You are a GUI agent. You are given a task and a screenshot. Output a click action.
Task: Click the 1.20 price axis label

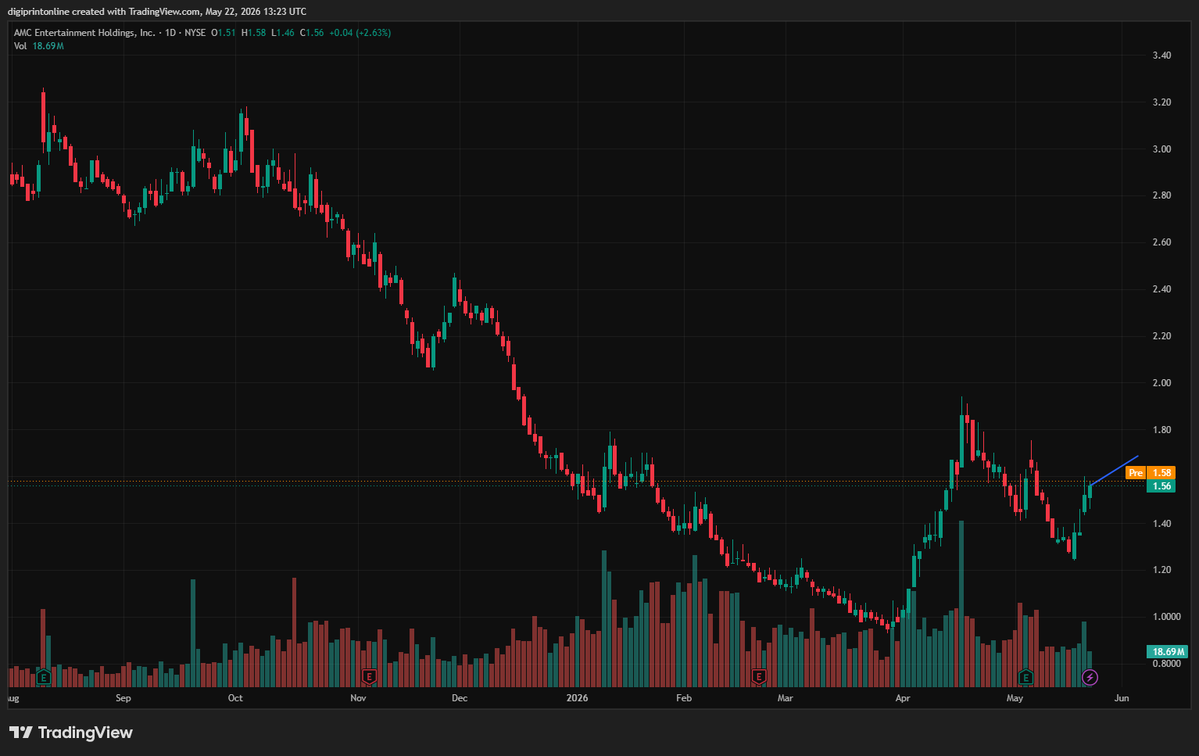click(1162, 570)
